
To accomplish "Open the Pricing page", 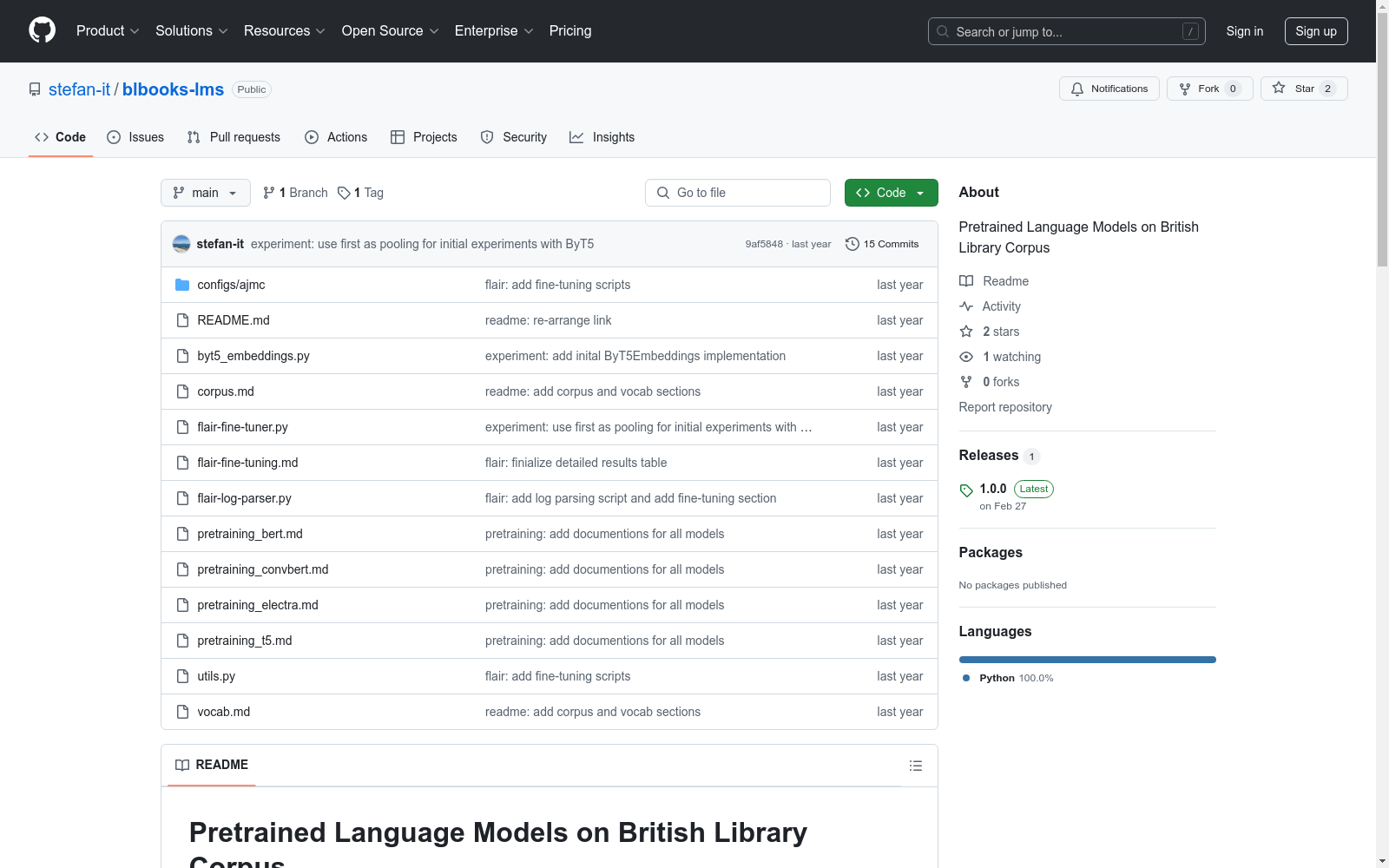I will click(570, 31).
